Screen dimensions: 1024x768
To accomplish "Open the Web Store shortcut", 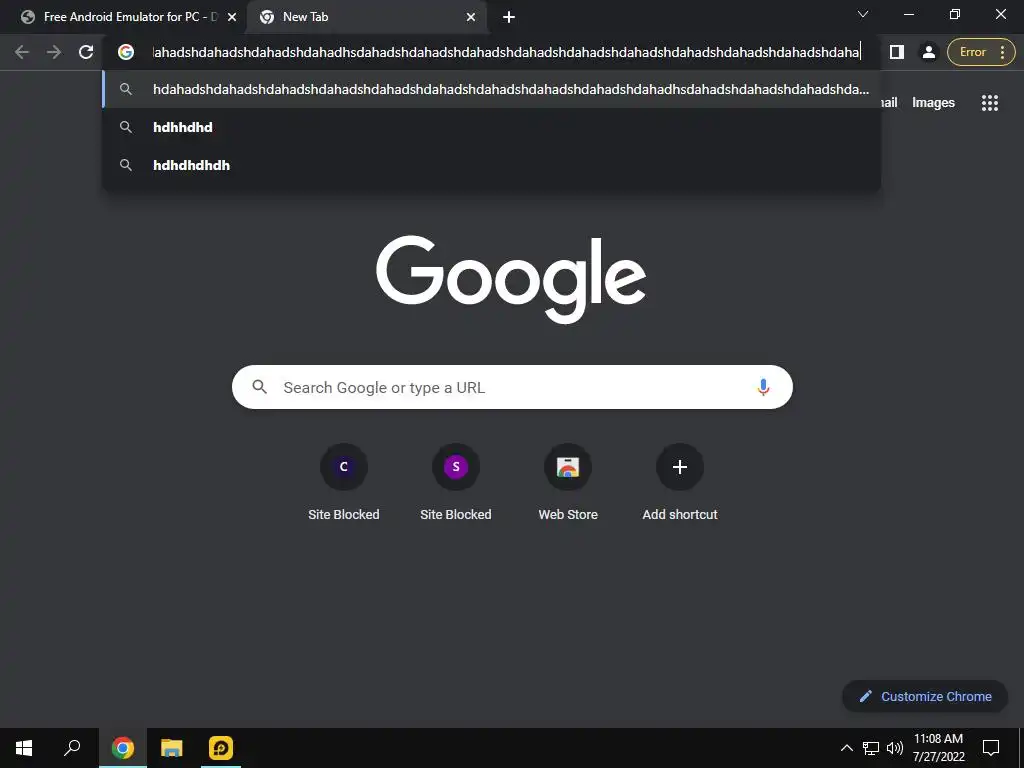I will (x=568, y=482).
